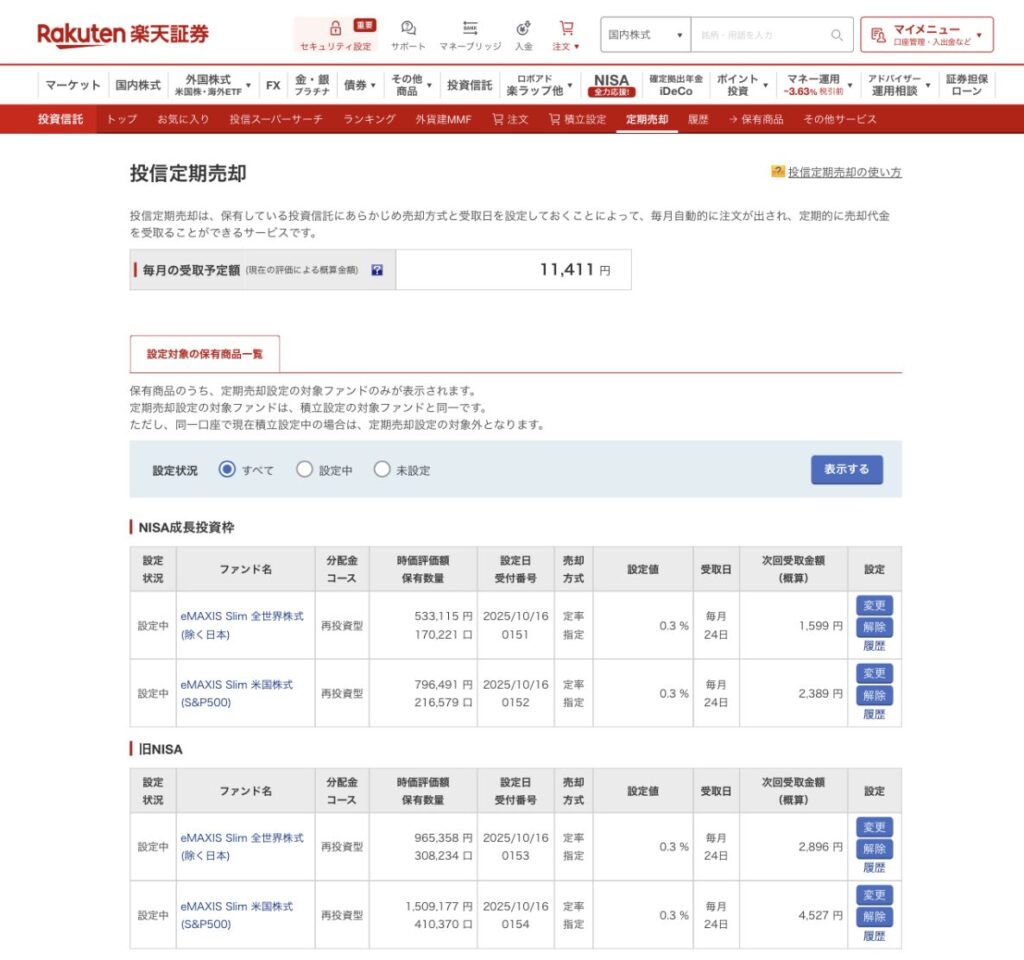Click the security settings lock icon
Viewport: 1024px width, 960px height.
point(335,28)
